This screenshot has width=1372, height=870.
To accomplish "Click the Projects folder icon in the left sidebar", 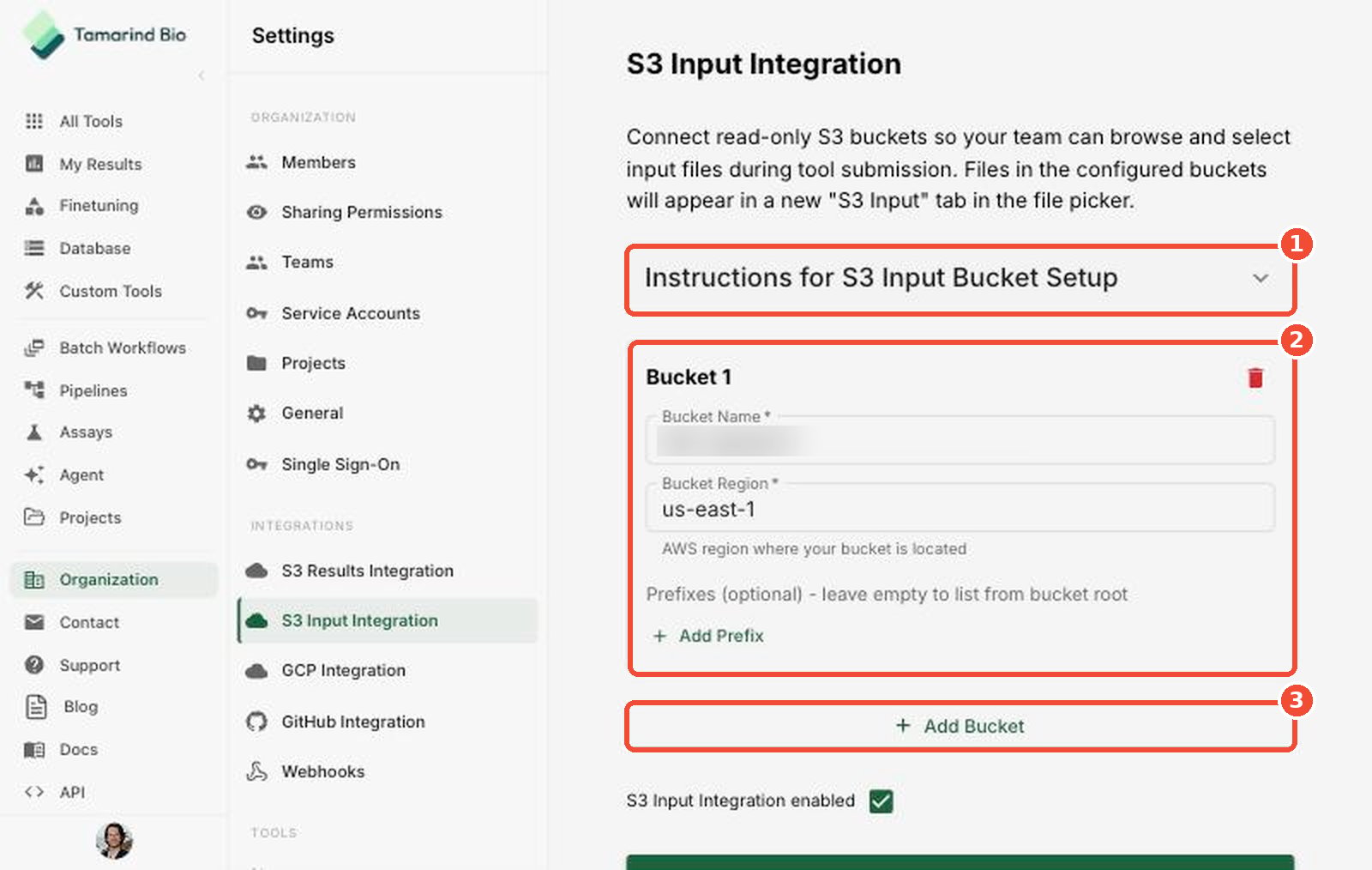I will pos(34,517).
